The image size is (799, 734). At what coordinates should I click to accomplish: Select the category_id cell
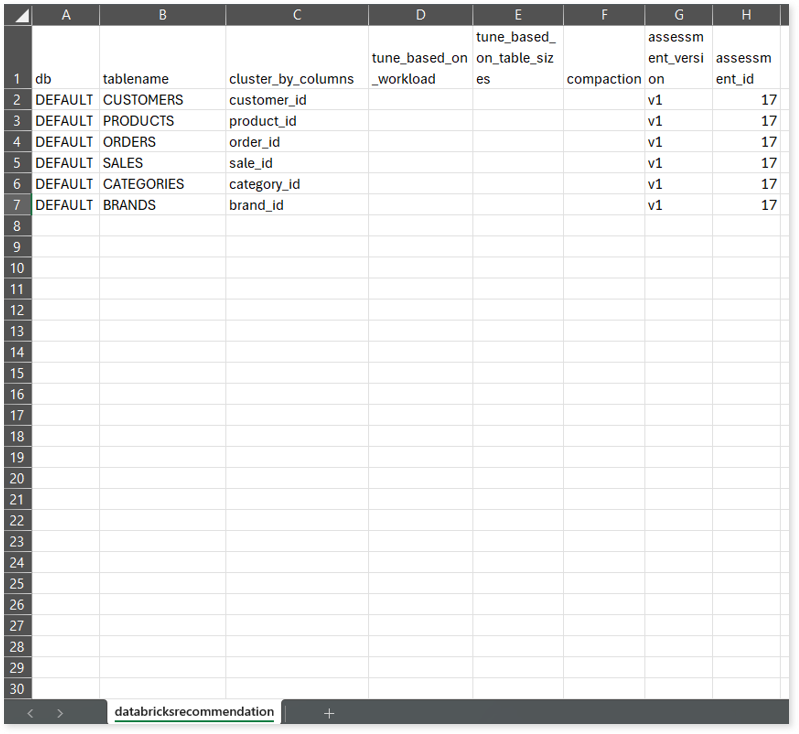tap(297, 184)
